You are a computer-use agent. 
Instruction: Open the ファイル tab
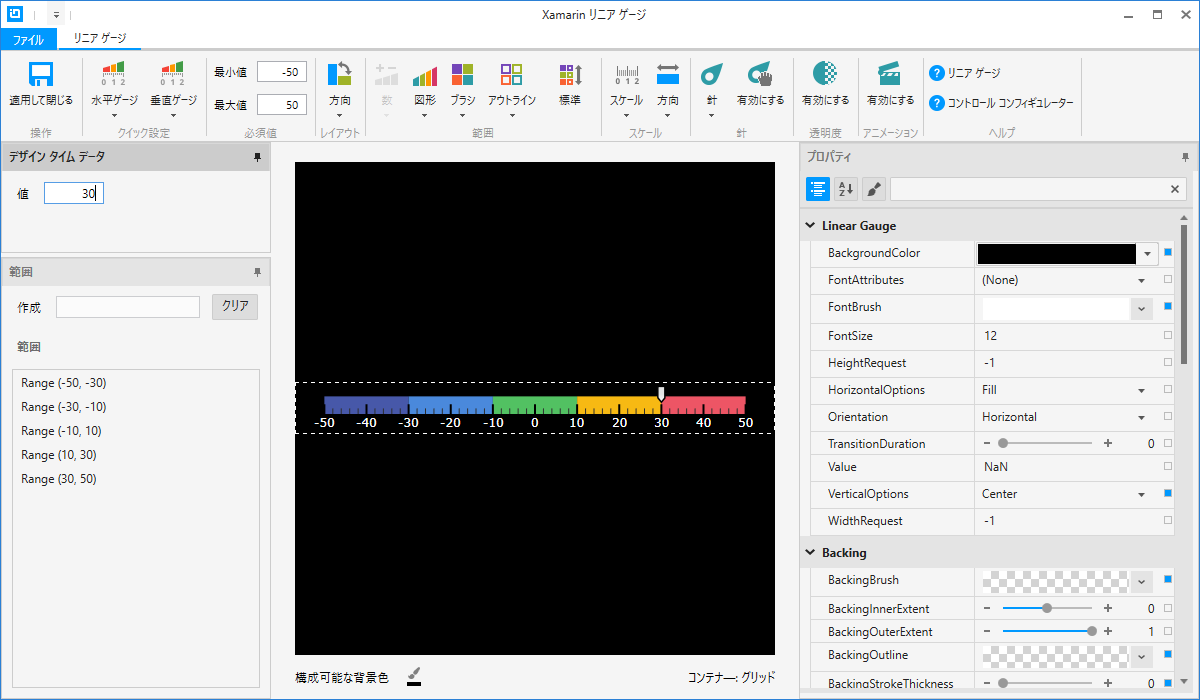(28, 39)
